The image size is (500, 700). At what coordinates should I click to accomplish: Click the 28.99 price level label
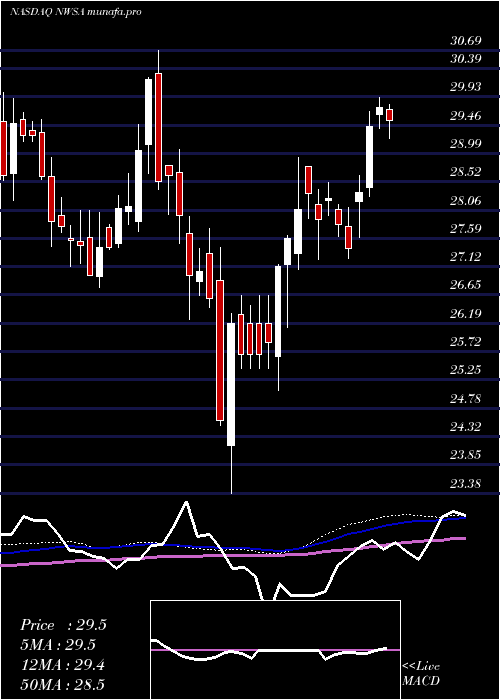click(466, 144)
